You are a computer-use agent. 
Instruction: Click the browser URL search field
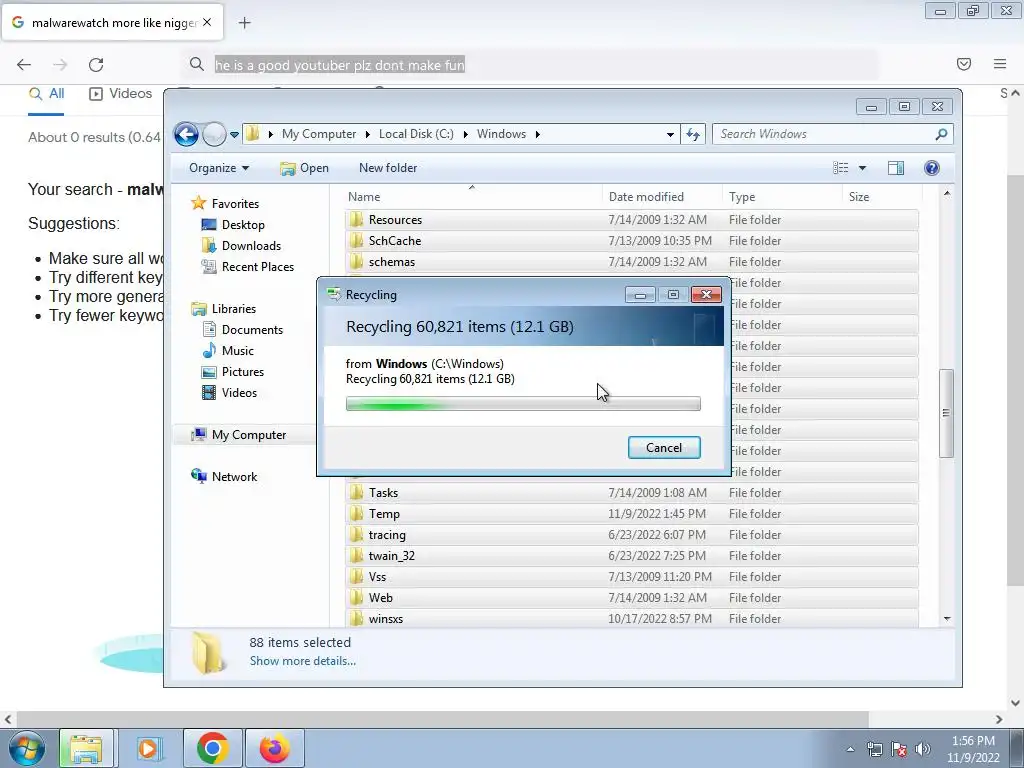[532, 65]
